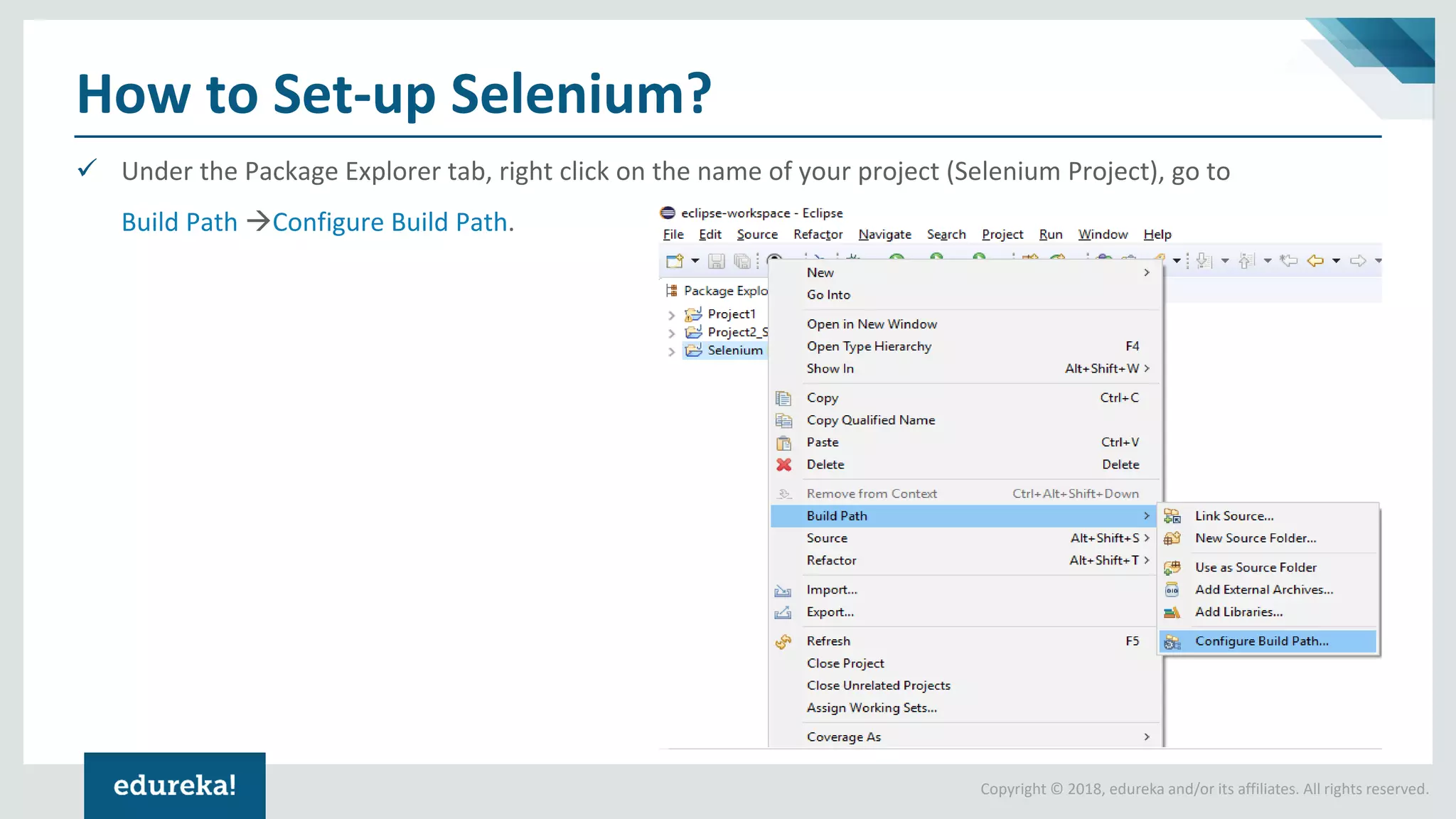This screenshot has width=1456, height=819.
Task: Open the Run menu
Action: [1051, 234]
